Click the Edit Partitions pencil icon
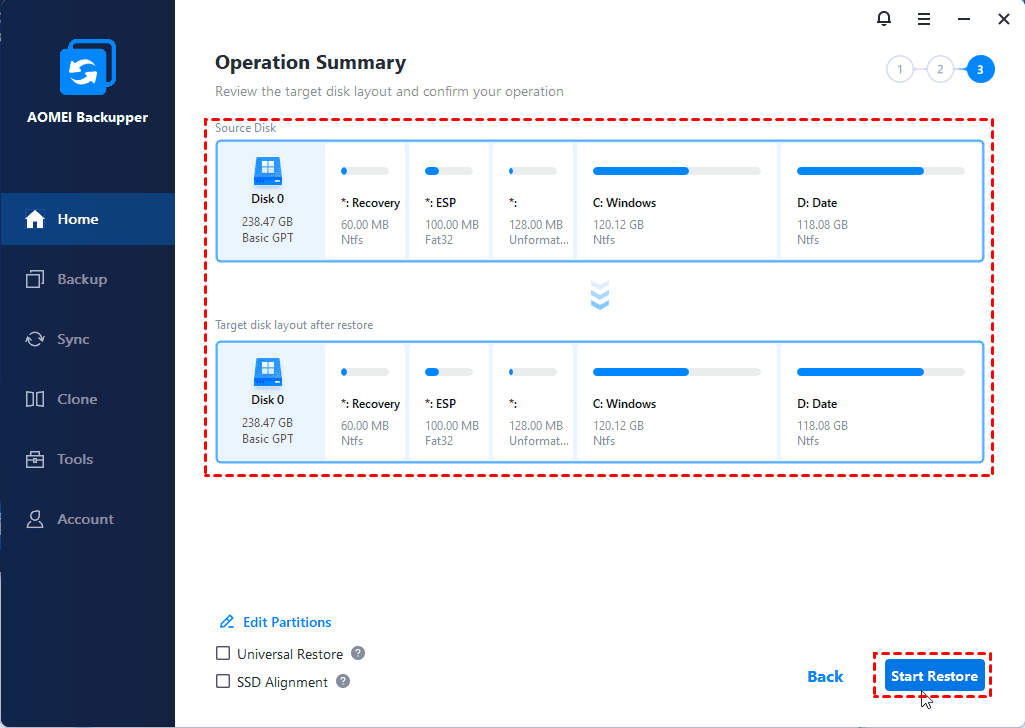Viewport: 1025px width, 728px height. [227, 622]
